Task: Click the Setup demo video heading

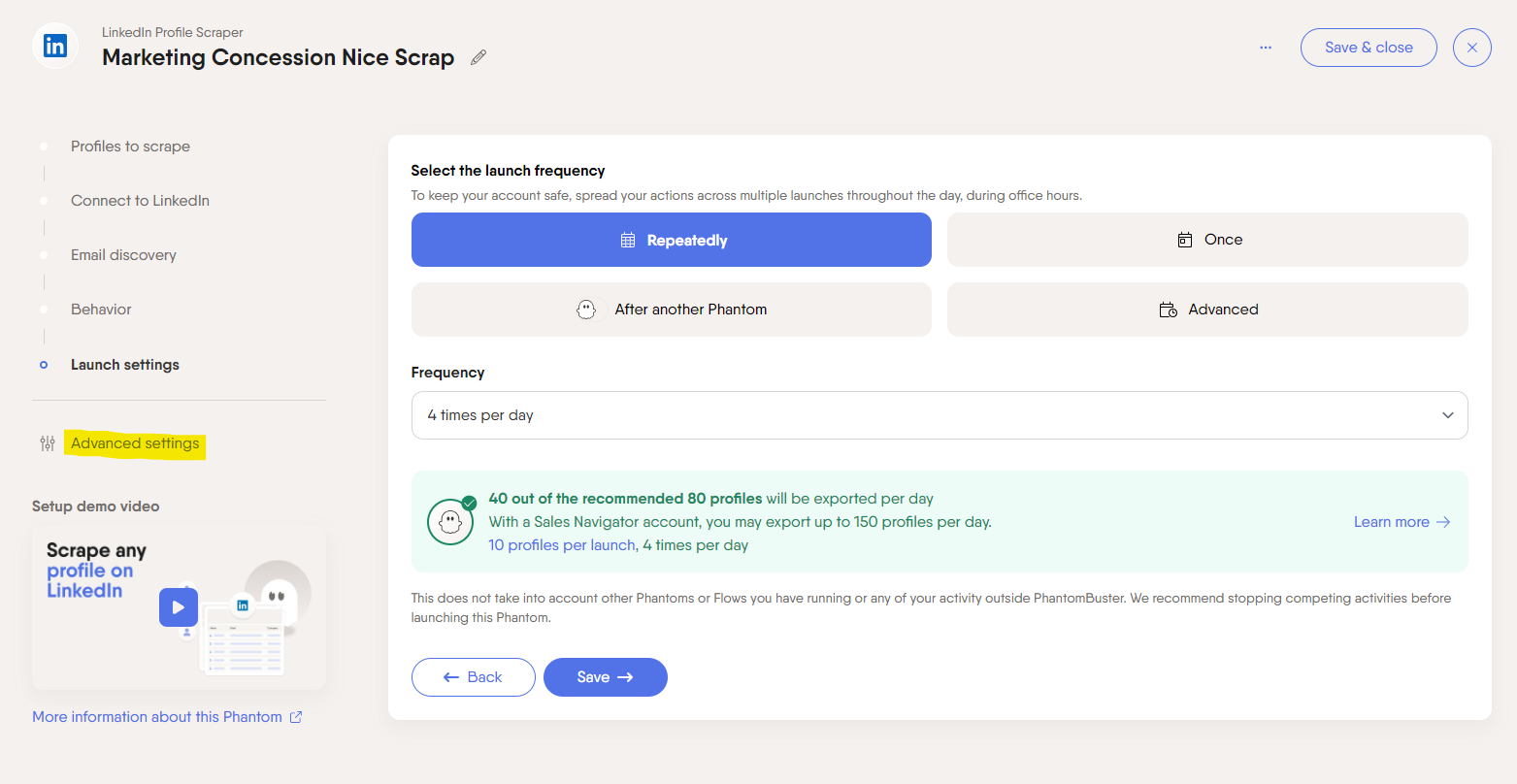Action: [95, 506]
